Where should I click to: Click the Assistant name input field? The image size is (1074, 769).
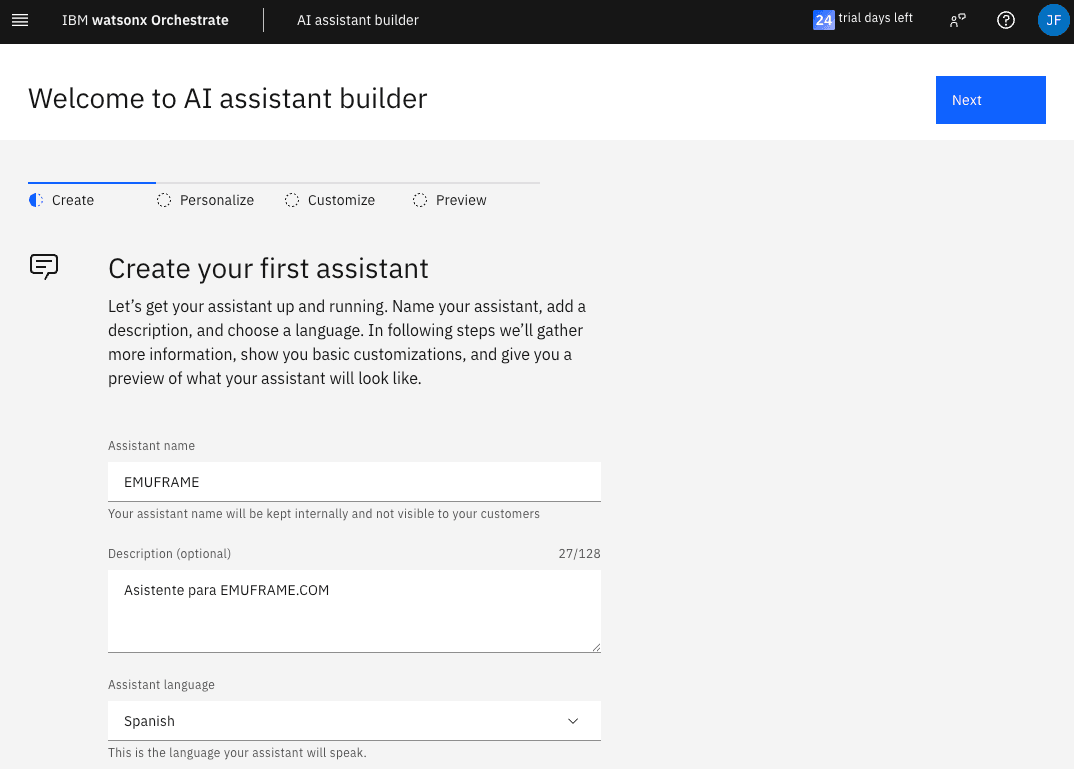pos(354,482)
